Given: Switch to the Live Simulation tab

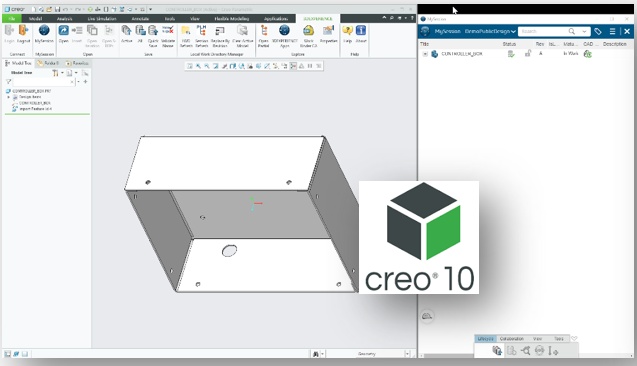Looking at the screenshot, I should point(102,19).
